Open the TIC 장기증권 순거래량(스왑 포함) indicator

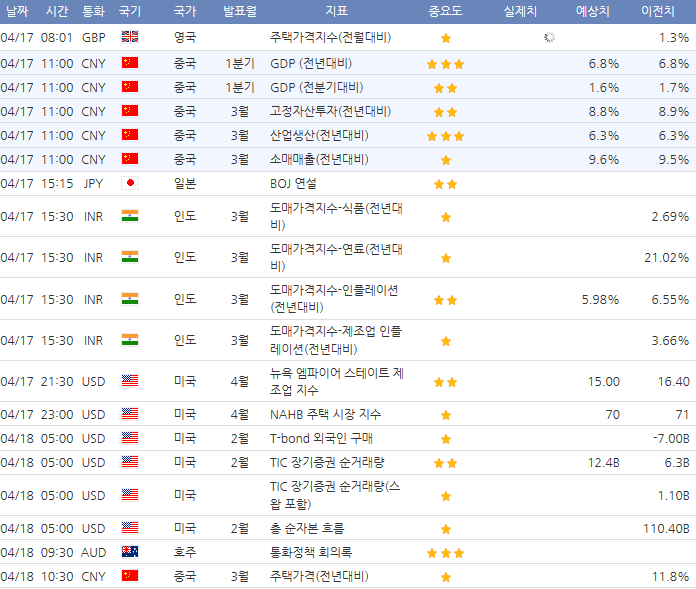(335, 495)
